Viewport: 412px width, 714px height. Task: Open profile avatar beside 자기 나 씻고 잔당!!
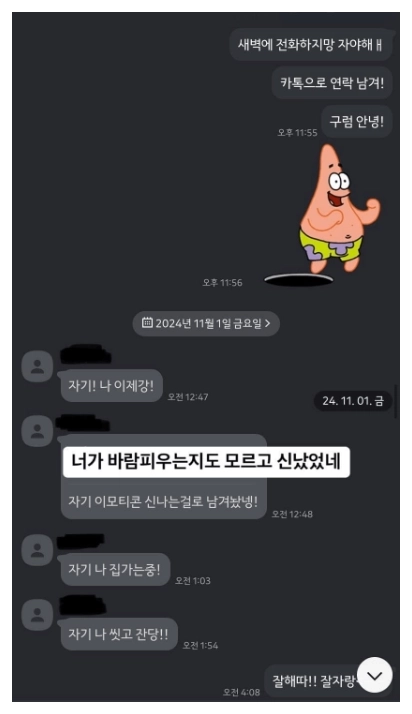[x=37, y=615]
